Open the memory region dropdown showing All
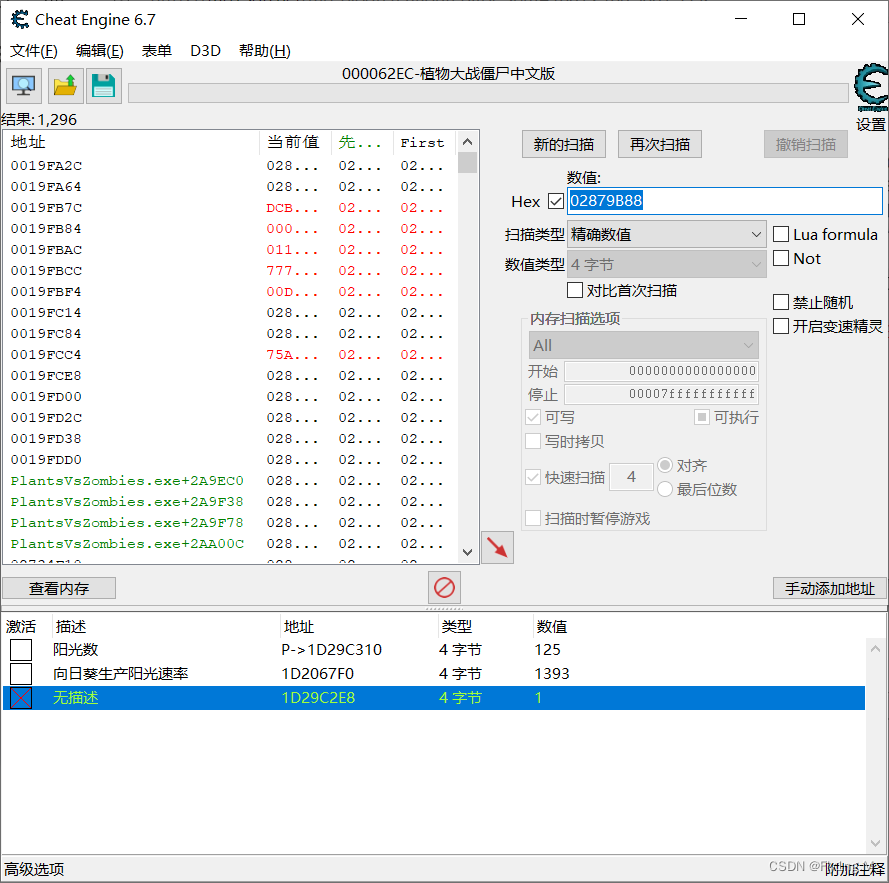Viewport: 889px width, 883px height. pos(644,345)
